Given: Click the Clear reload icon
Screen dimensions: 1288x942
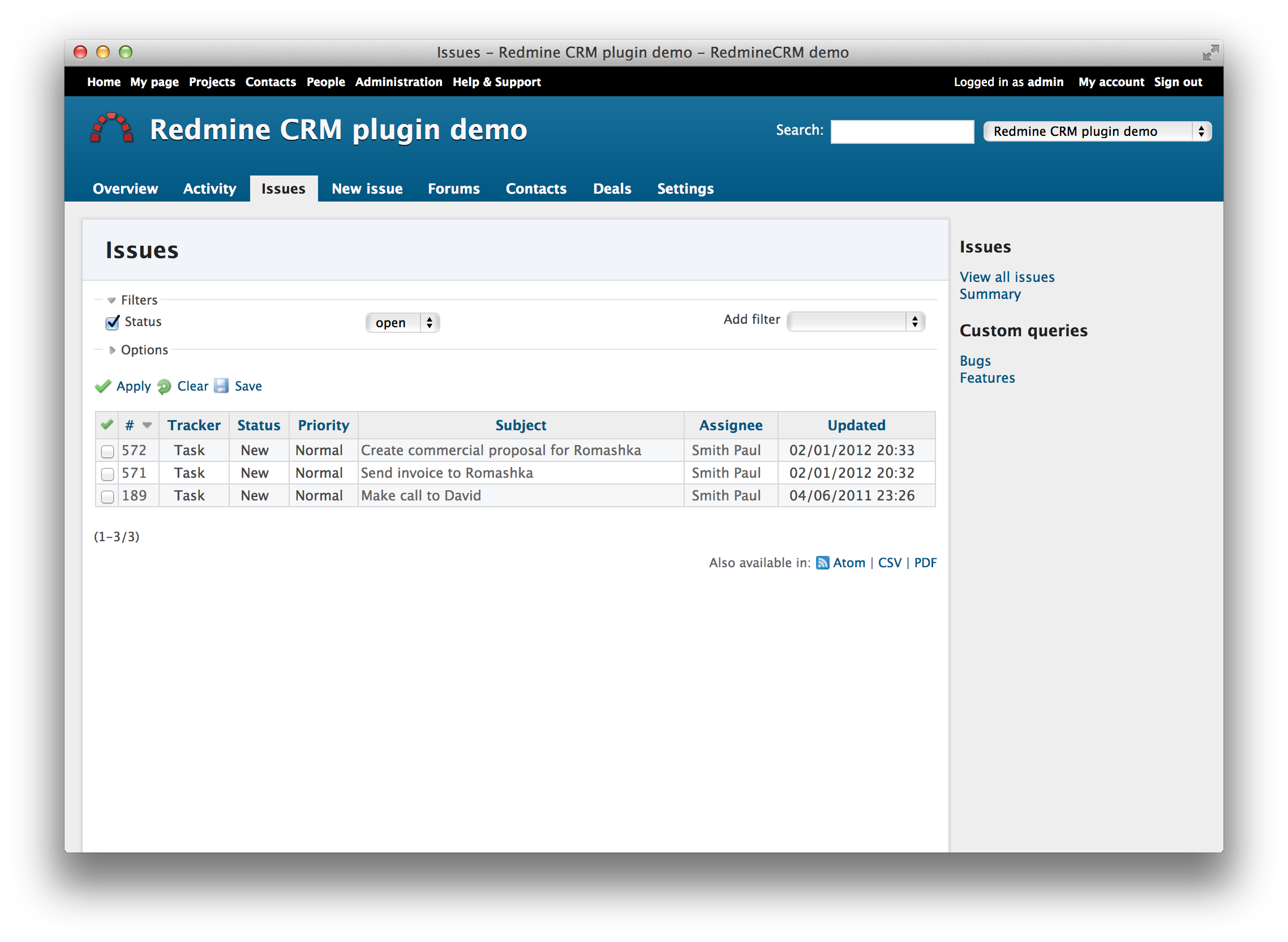Looking at the screenshot, I should 164,387.
